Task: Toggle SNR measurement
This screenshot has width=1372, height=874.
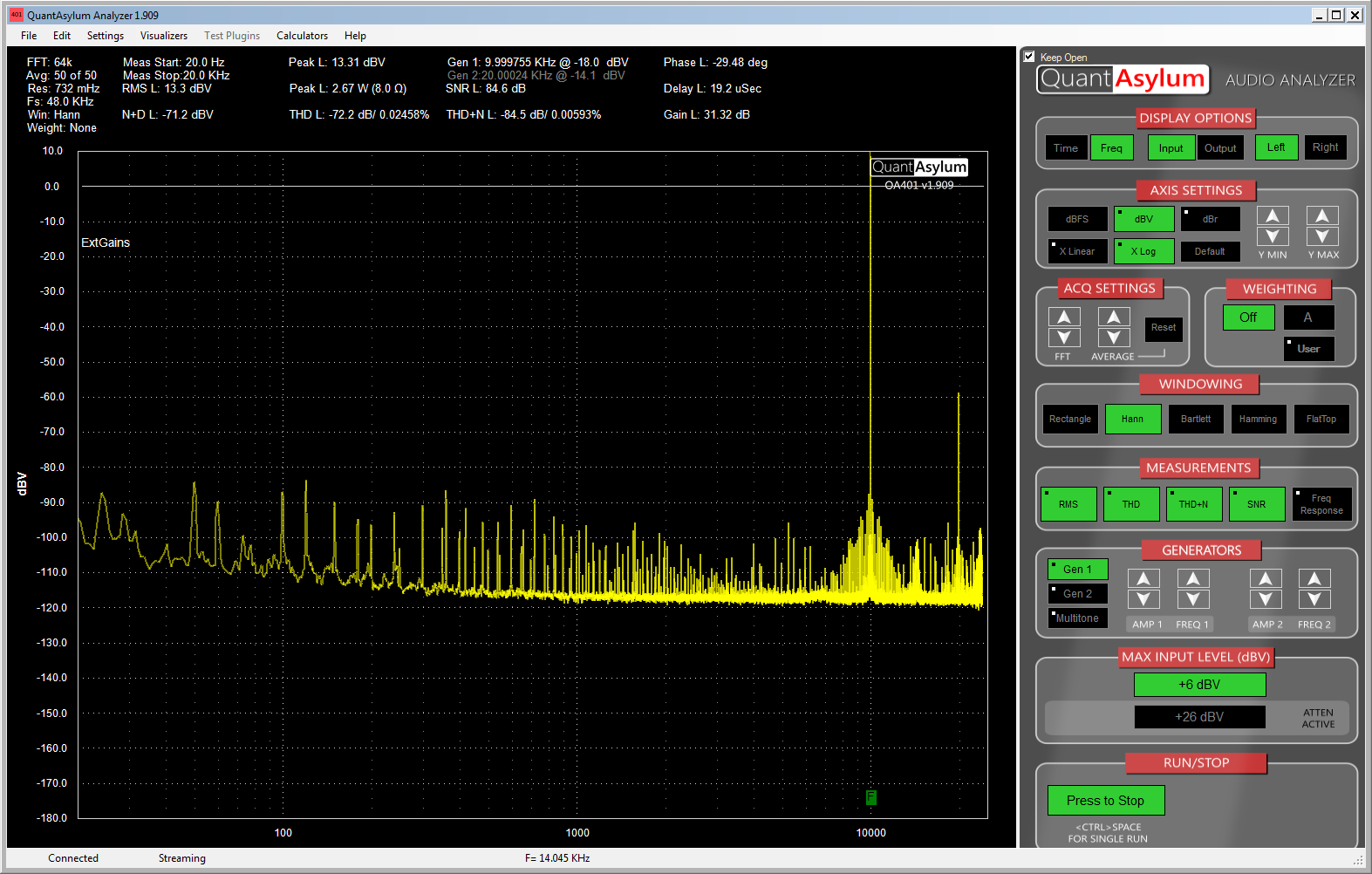Action: tap(1257, 504)
